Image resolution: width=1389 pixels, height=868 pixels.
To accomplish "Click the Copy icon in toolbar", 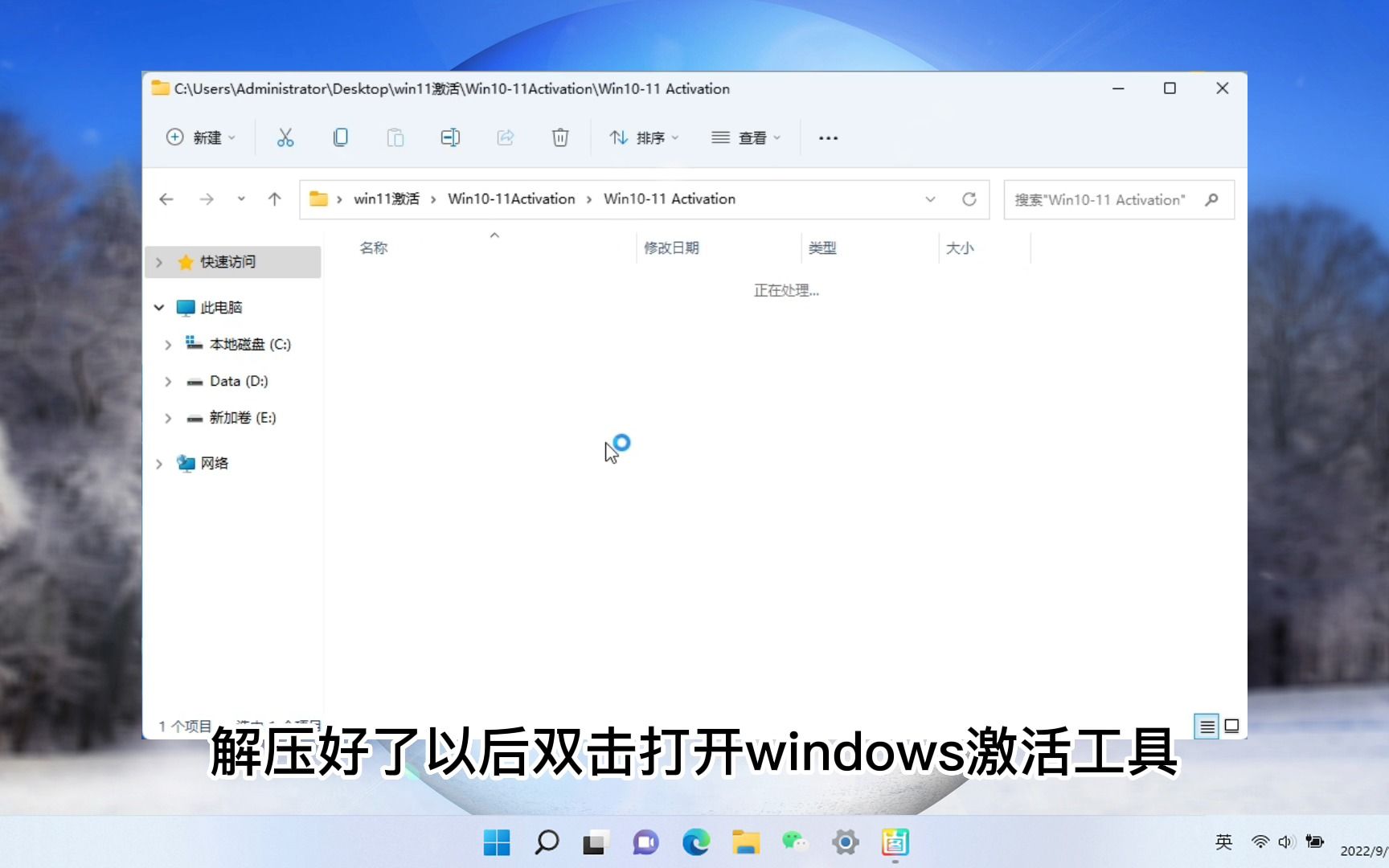I will coord(341,137).
